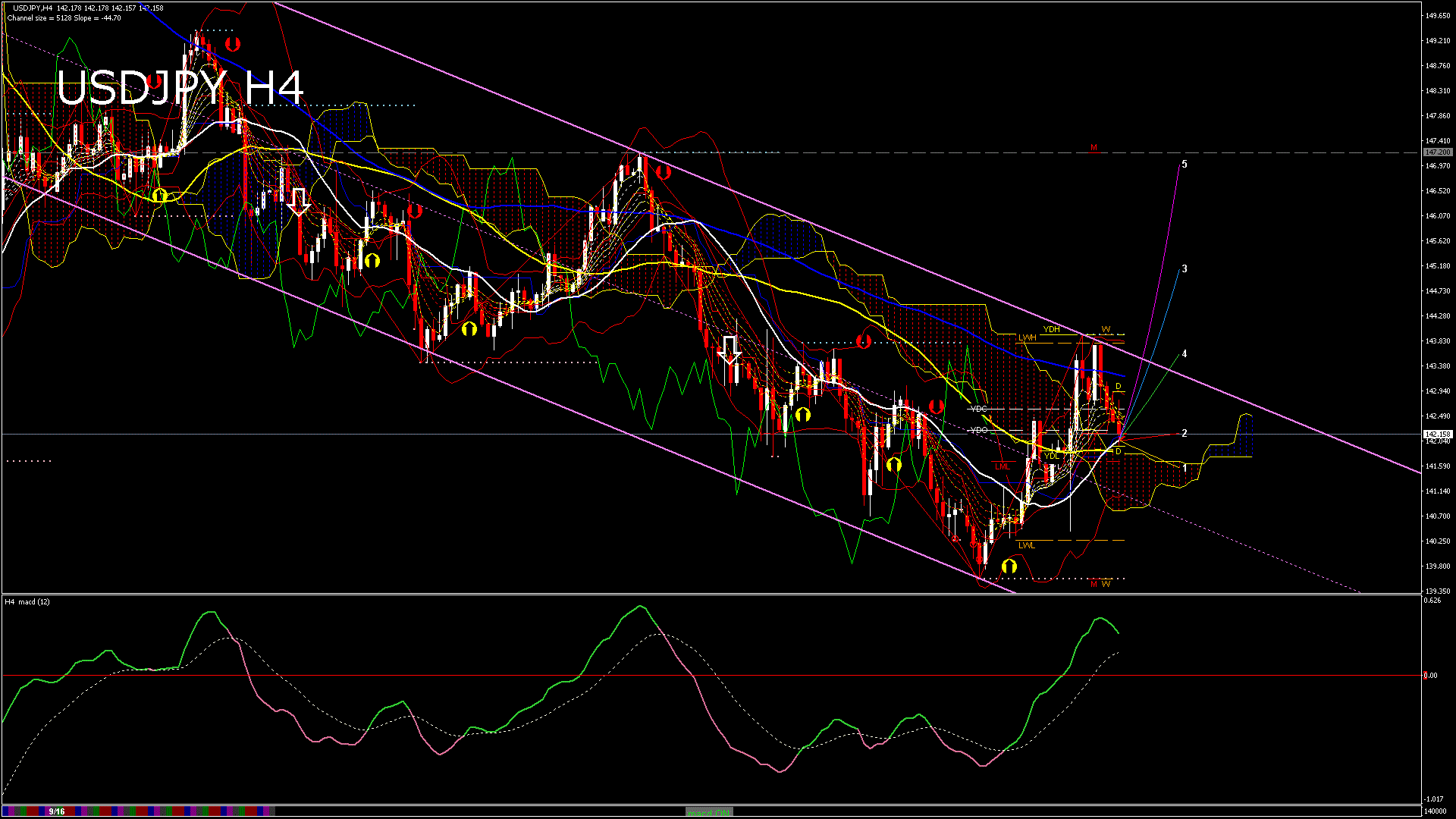Select the rightmost white hollow down arrow
The width and height of the screenshot is (1456, 819).
pos(730,350)
